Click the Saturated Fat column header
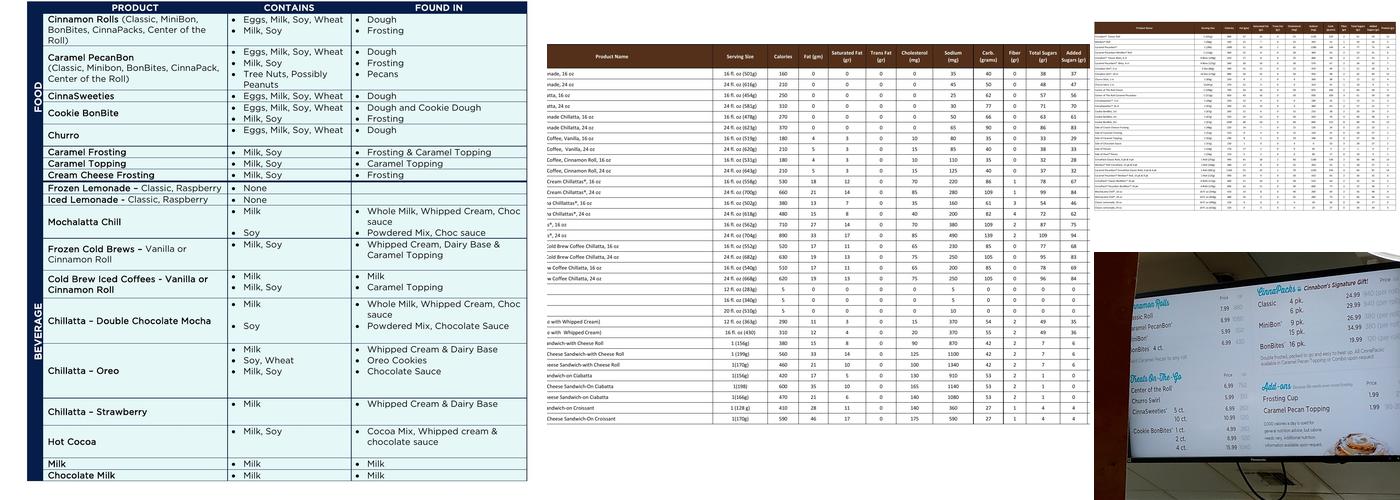Screen dimensions: 1400x500 (848, 57)
